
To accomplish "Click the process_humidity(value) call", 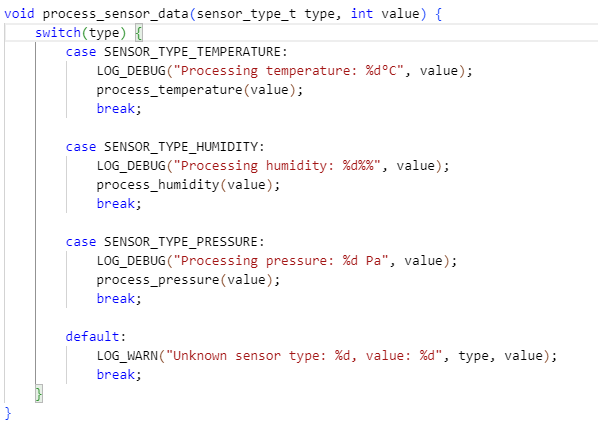I will 185,185.
